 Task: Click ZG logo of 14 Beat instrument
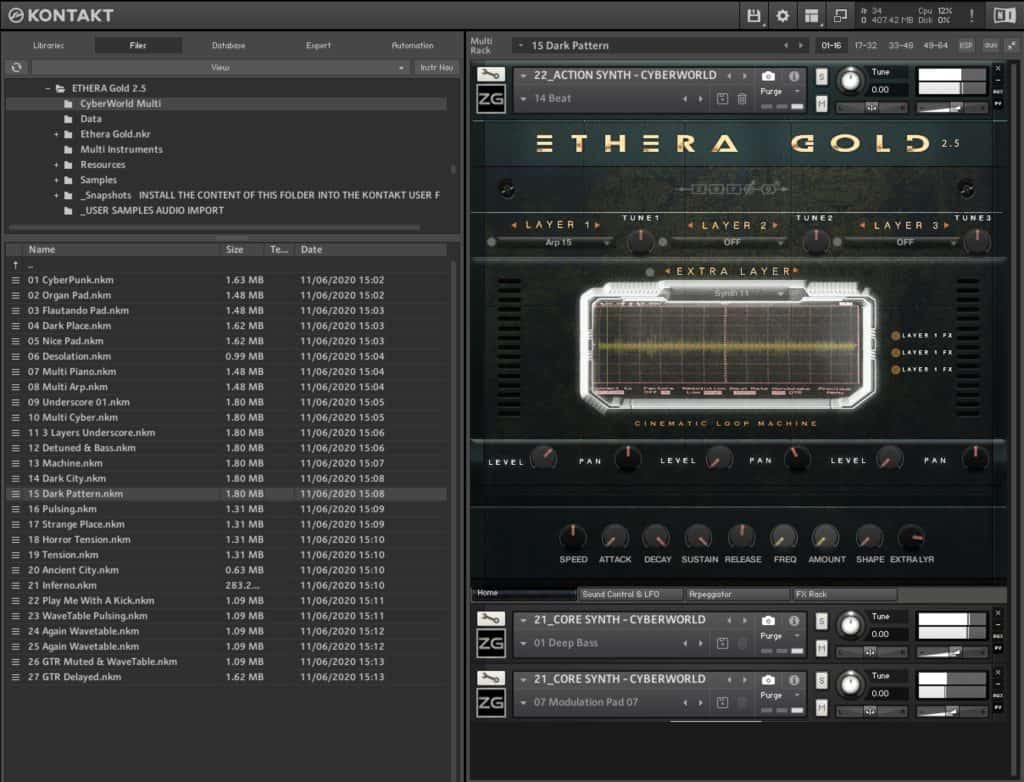(x=490, y=99)
